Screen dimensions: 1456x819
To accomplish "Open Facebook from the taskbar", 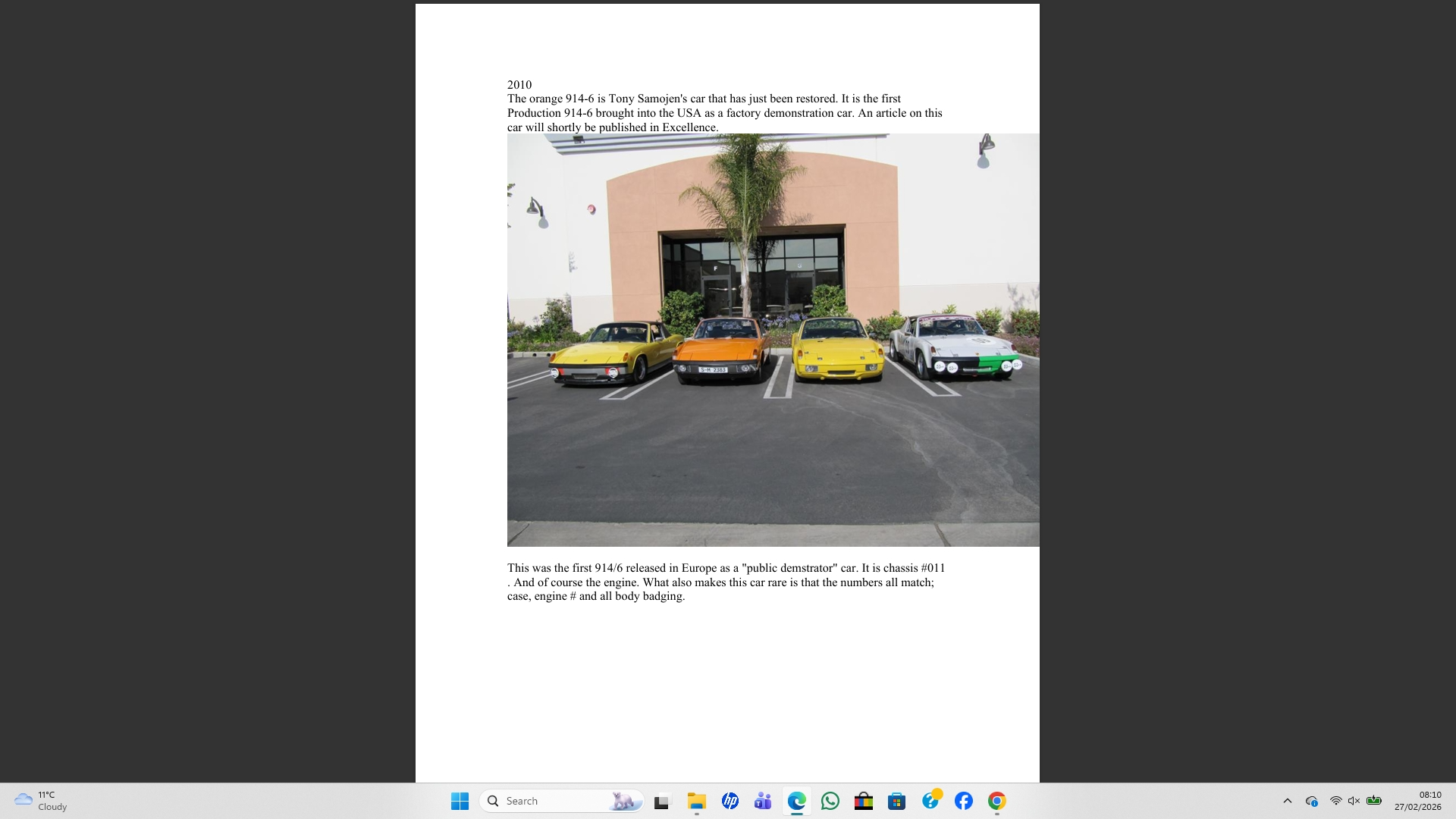I will (x=963, y=801).
